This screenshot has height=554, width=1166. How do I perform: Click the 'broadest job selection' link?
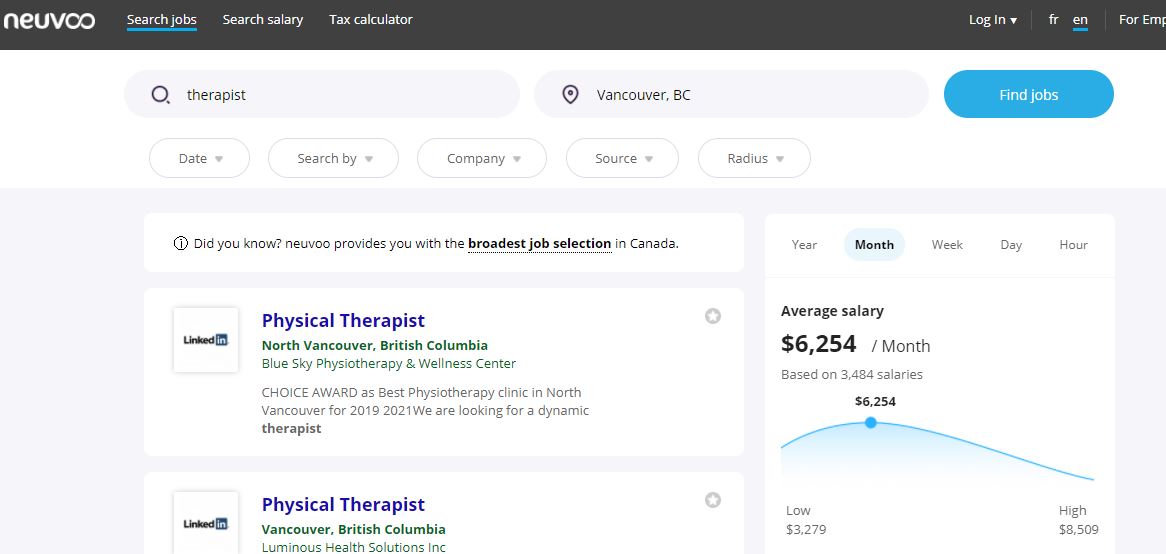tap(539, 244)
